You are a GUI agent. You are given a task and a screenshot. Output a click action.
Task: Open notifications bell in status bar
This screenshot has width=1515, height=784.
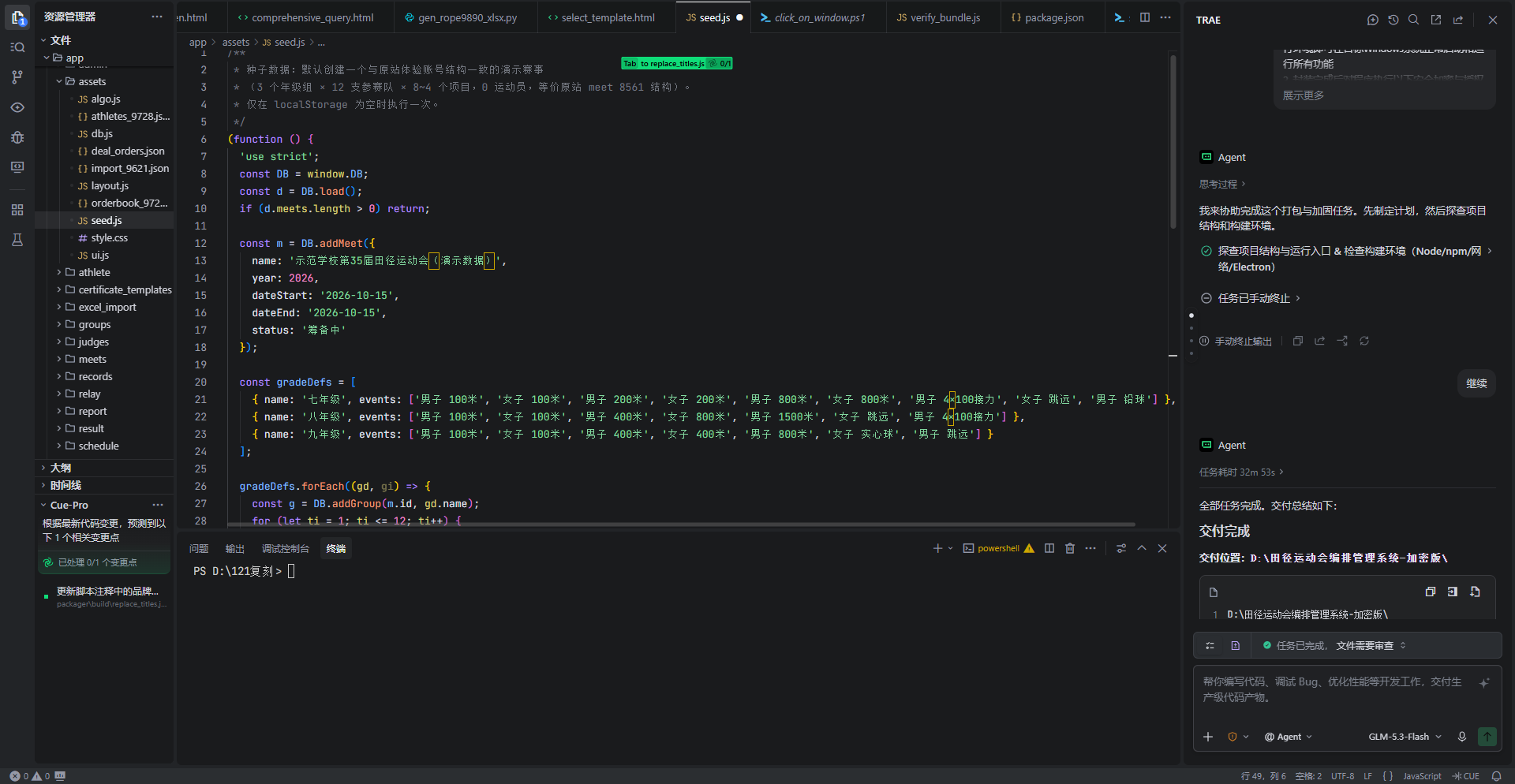pos(1496,776)
